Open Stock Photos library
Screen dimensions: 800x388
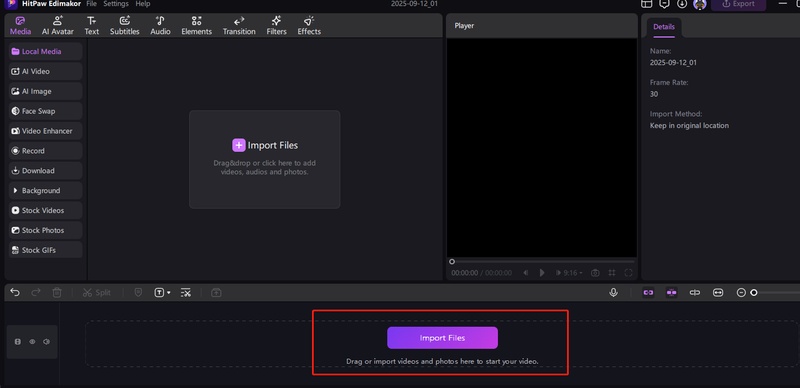(45, 231)
